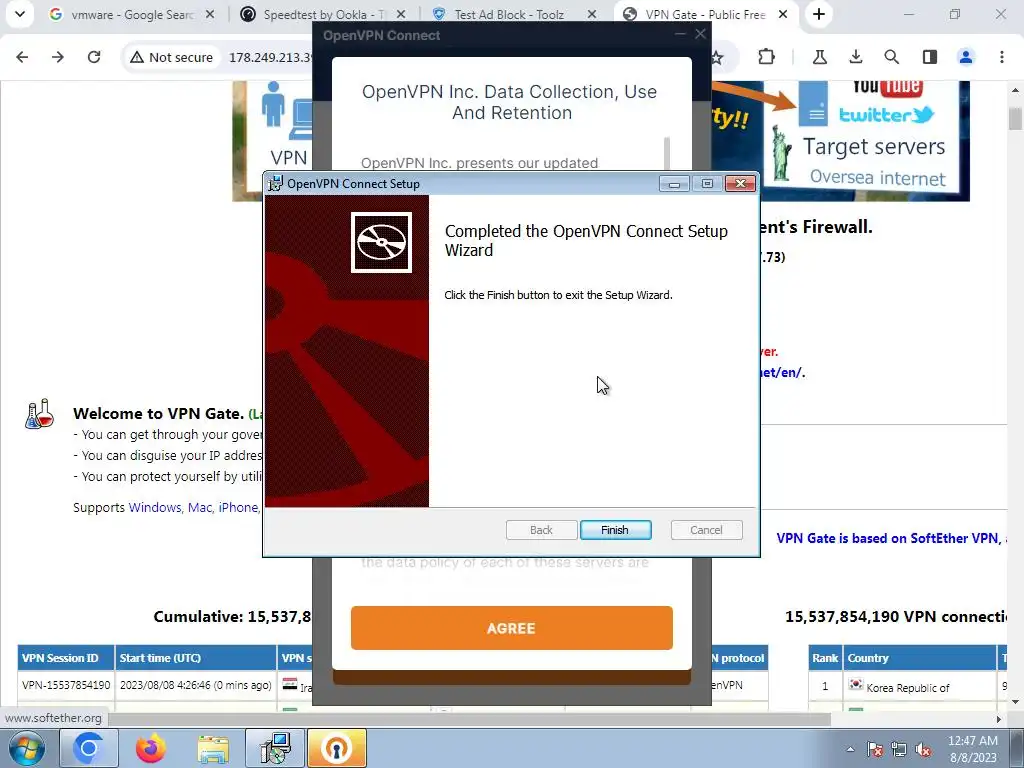Minimize the OpenVPN Connect Setup window

(674, 184)
